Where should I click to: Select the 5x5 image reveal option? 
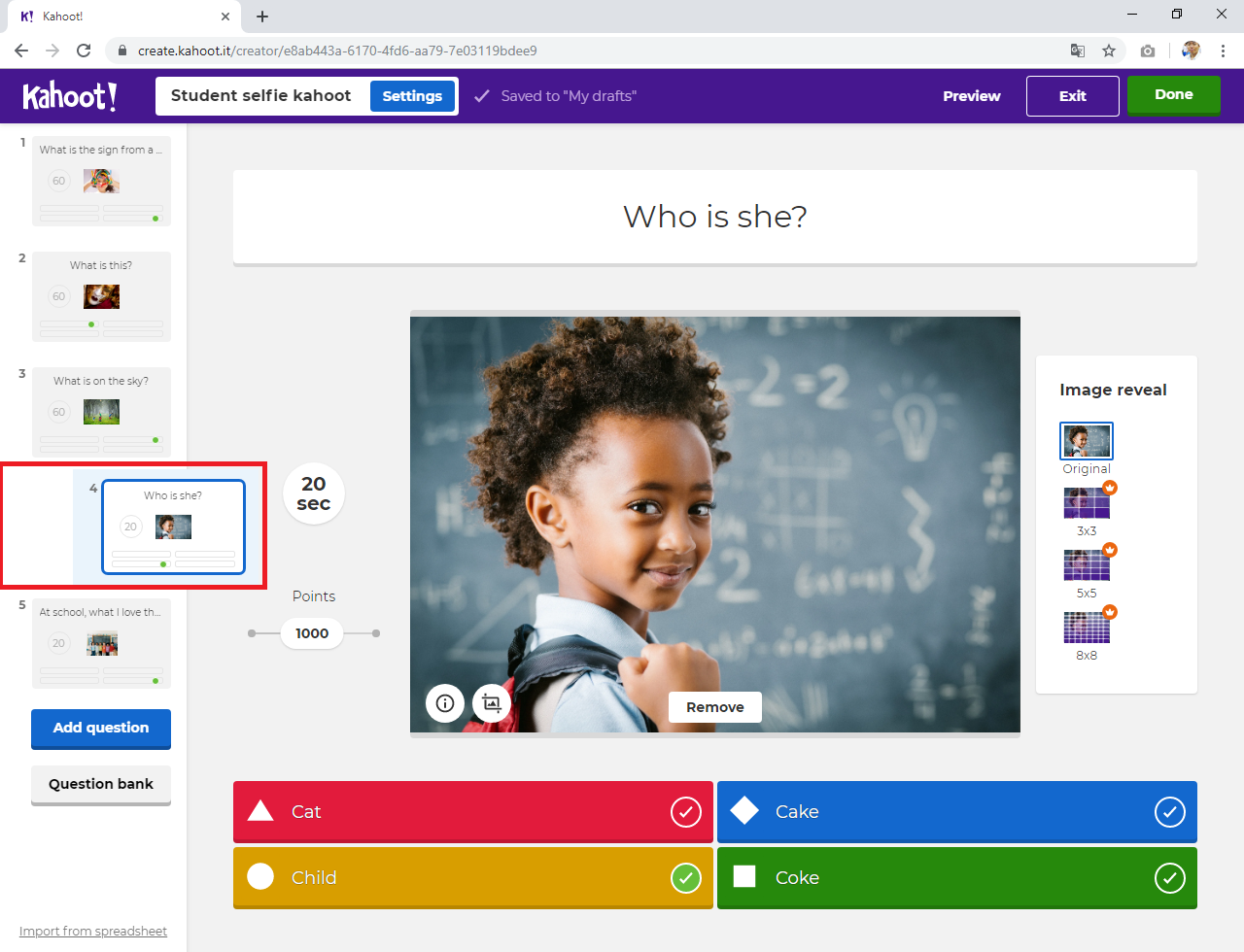tap(1087, 566)
